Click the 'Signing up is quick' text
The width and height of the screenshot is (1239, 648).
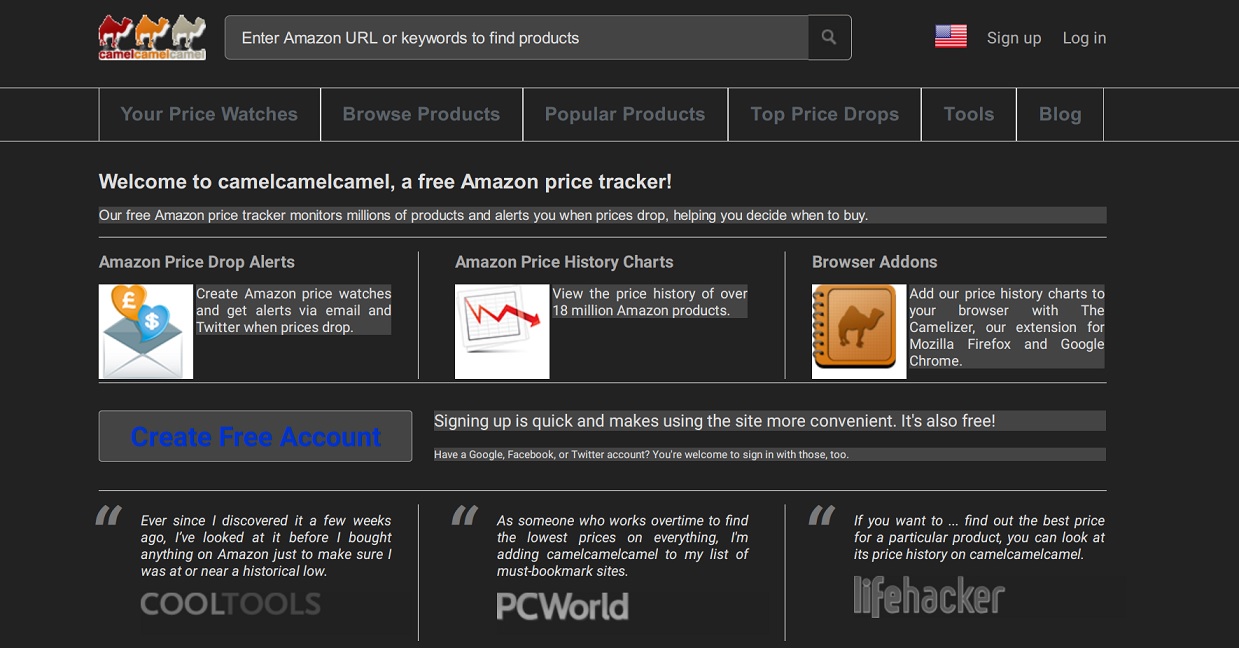(x=714, y=421)
